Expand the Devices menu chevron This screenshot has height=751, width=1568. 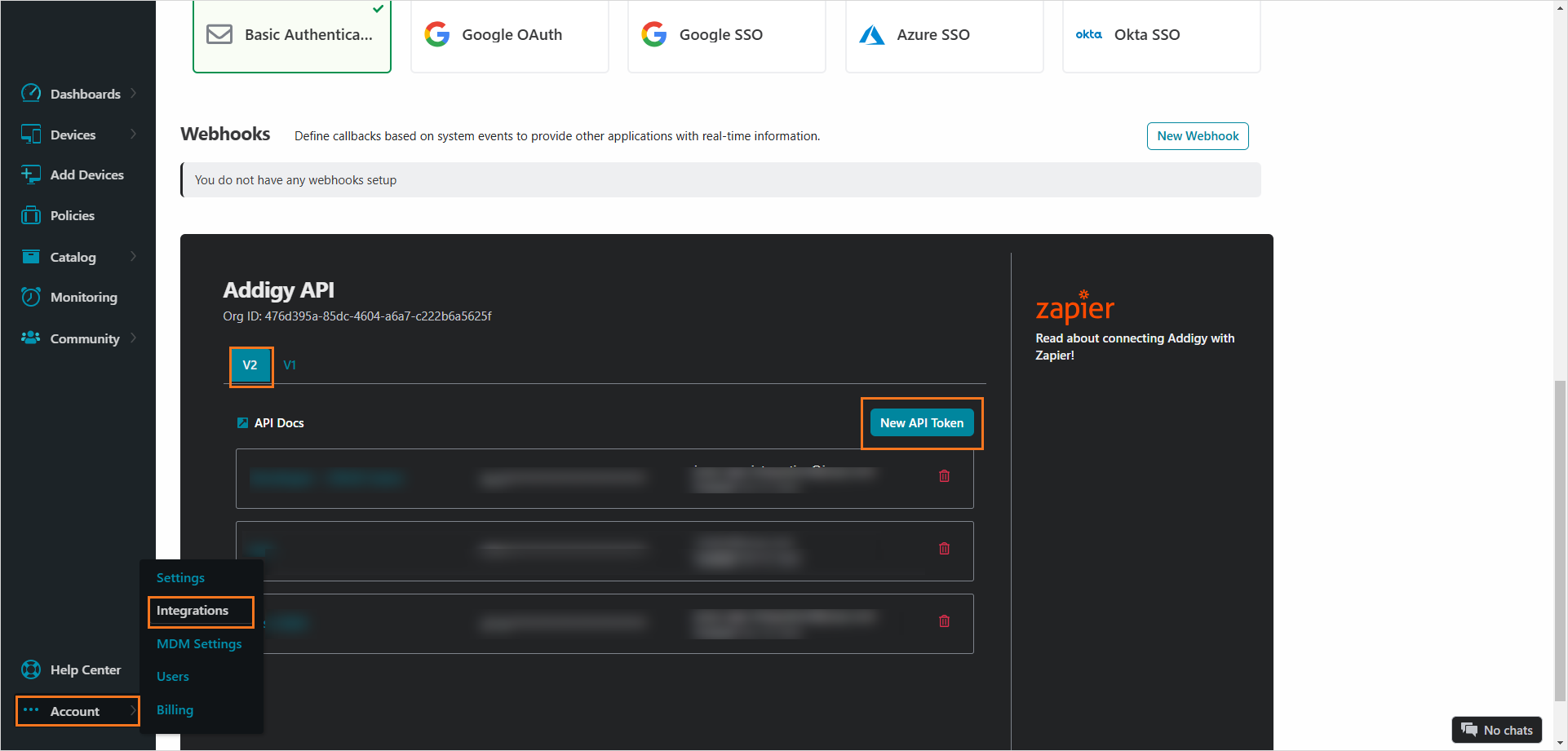(x=134, y=134)
